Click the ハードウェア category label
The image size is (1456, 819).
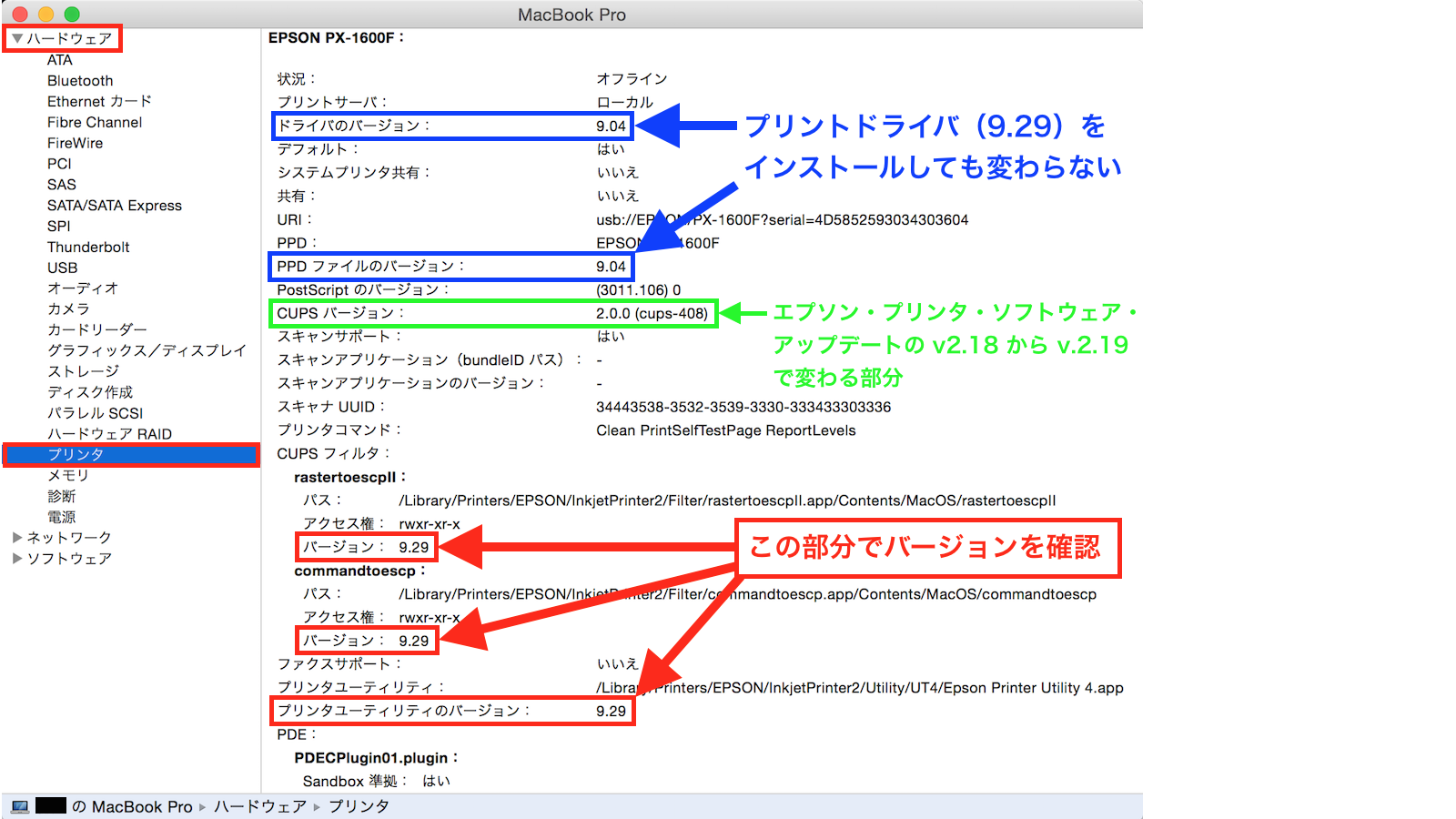tap(69, 38)
